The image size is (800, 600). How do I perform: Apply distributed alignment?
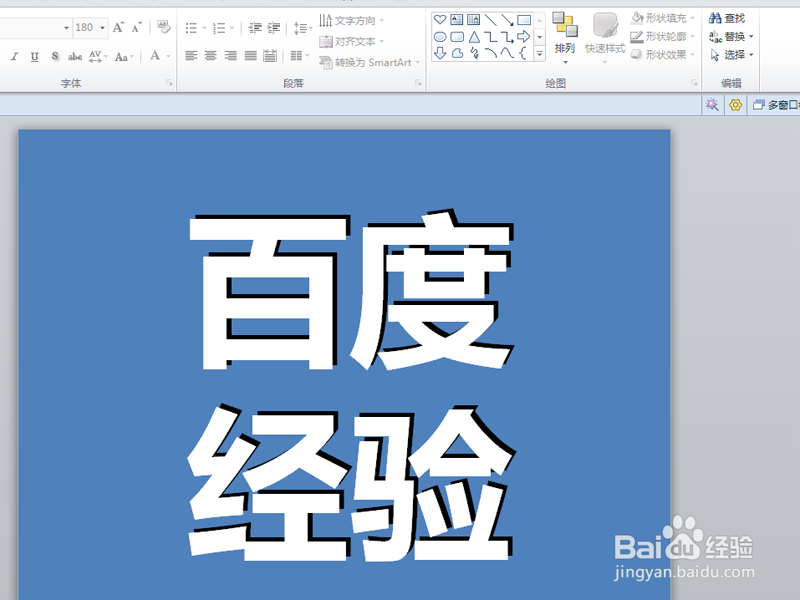click(x=270, y=56)
